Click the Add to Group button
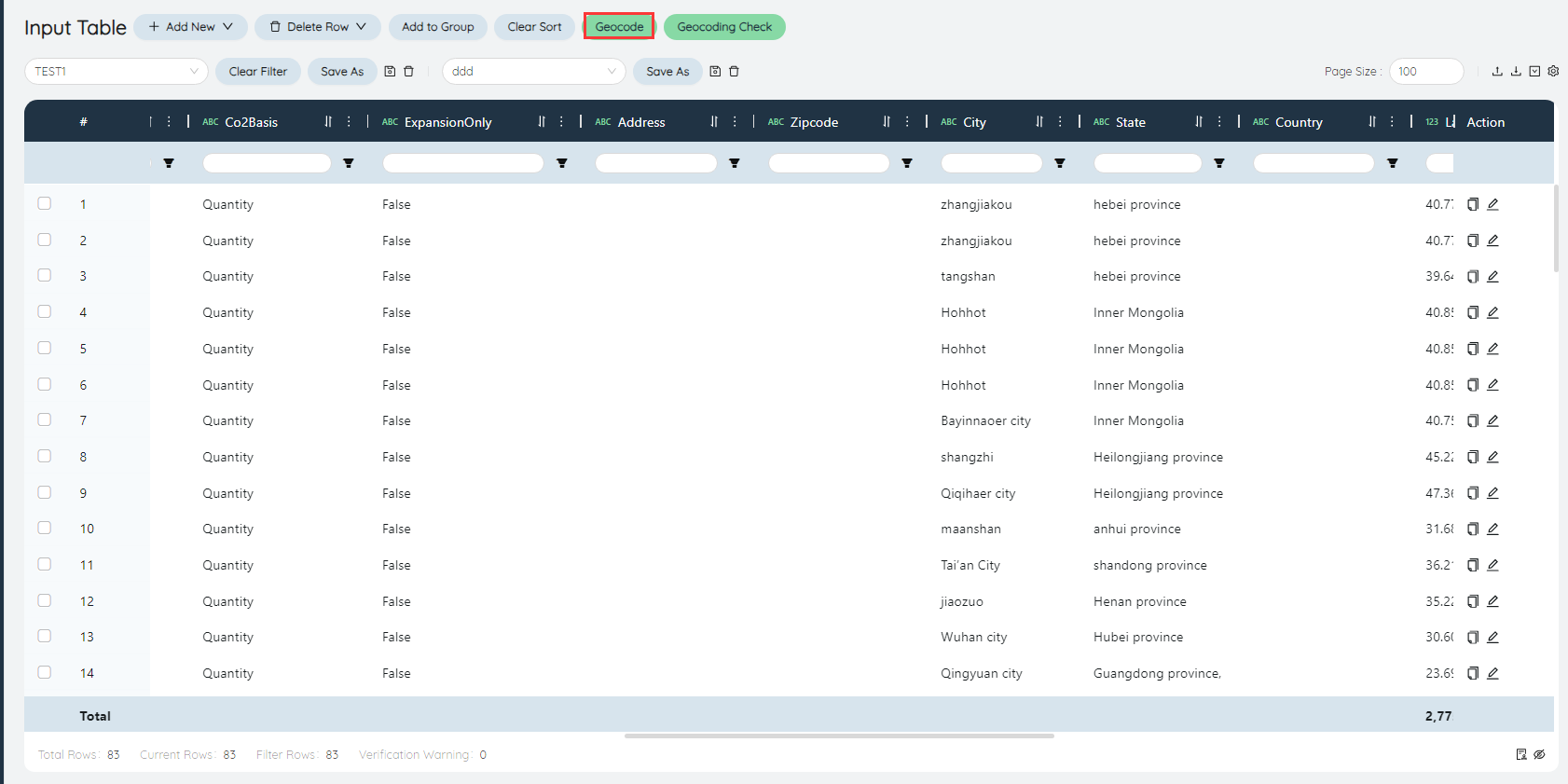 coord(438,27)
